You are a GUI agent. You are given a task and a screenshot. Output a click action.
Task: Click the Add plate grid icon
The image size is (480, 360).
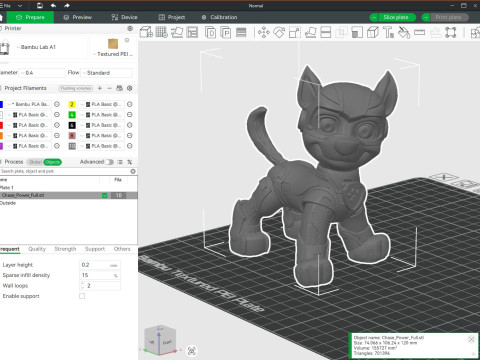click(162, 32)
